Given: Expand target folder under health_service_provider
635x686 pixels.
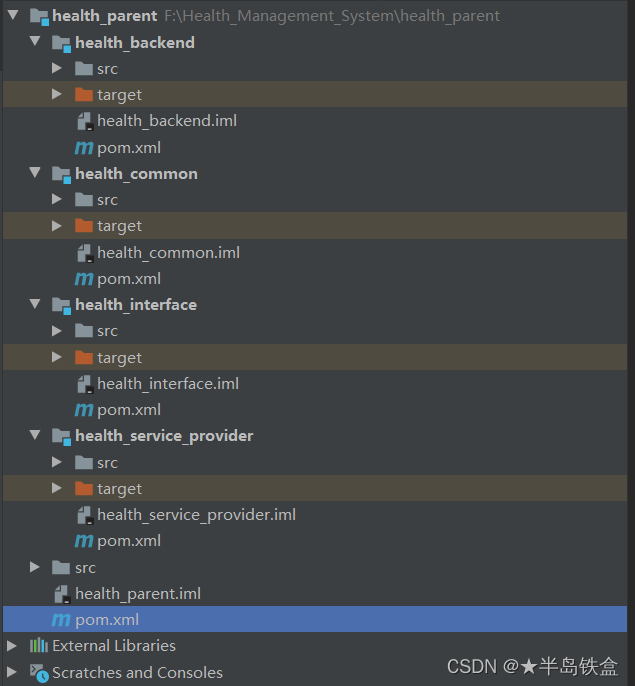Looking at the screenshot, I should (x=56, y=488).
